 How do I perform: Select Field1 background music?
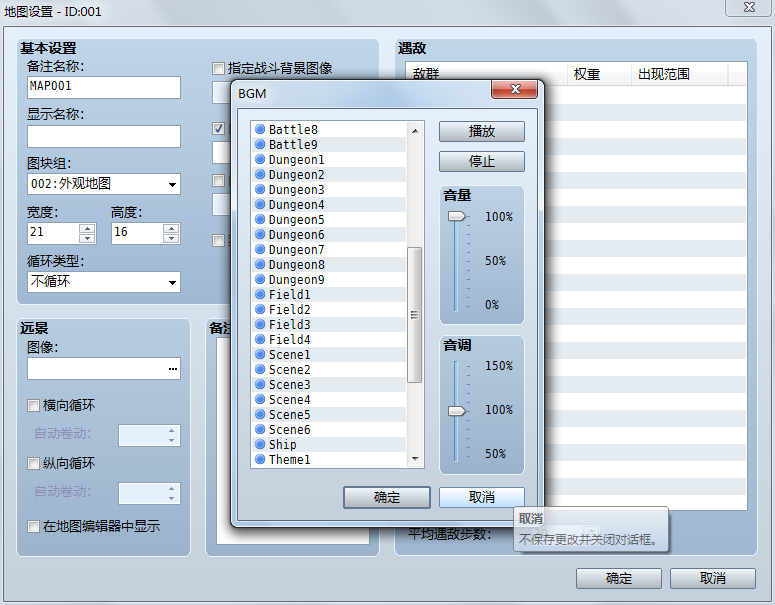click(329, 295)
